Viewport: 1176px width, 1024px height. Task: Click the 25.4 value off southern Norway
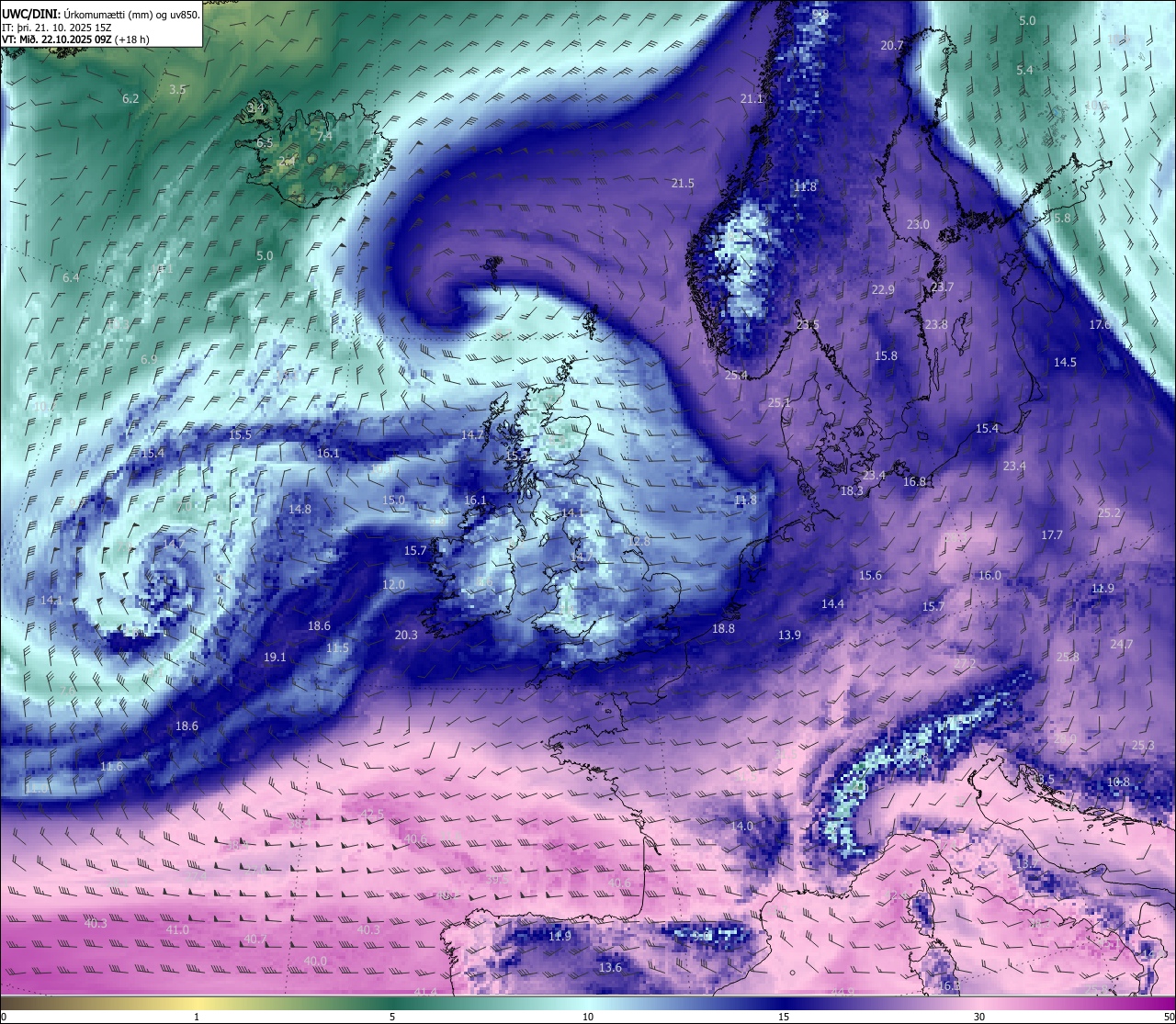tap(736, 375)
